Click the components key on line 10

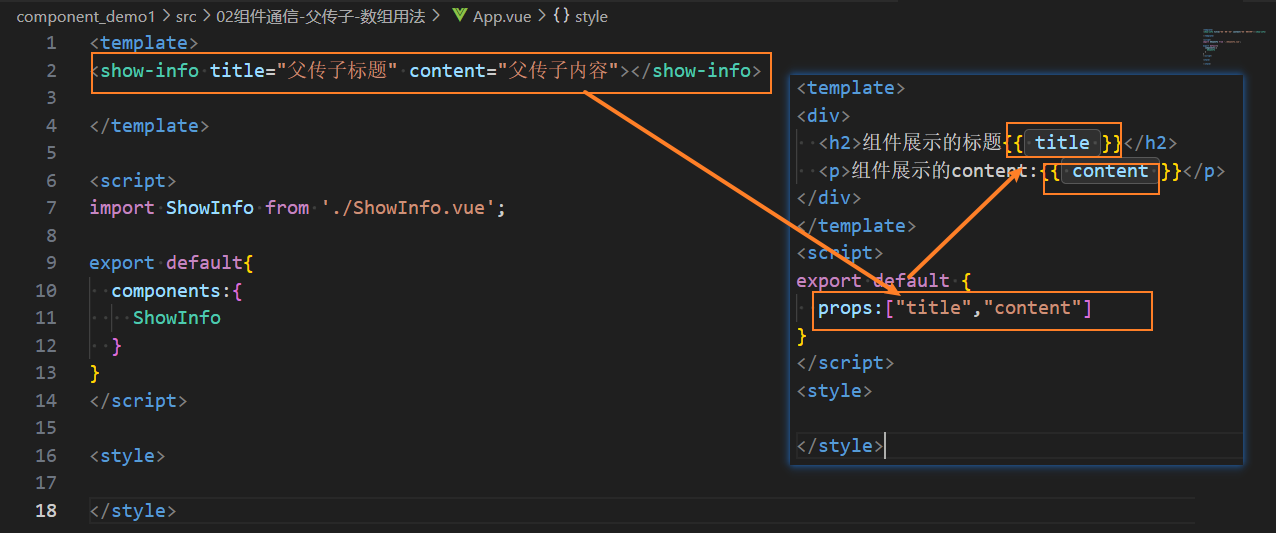pos(166,290)
